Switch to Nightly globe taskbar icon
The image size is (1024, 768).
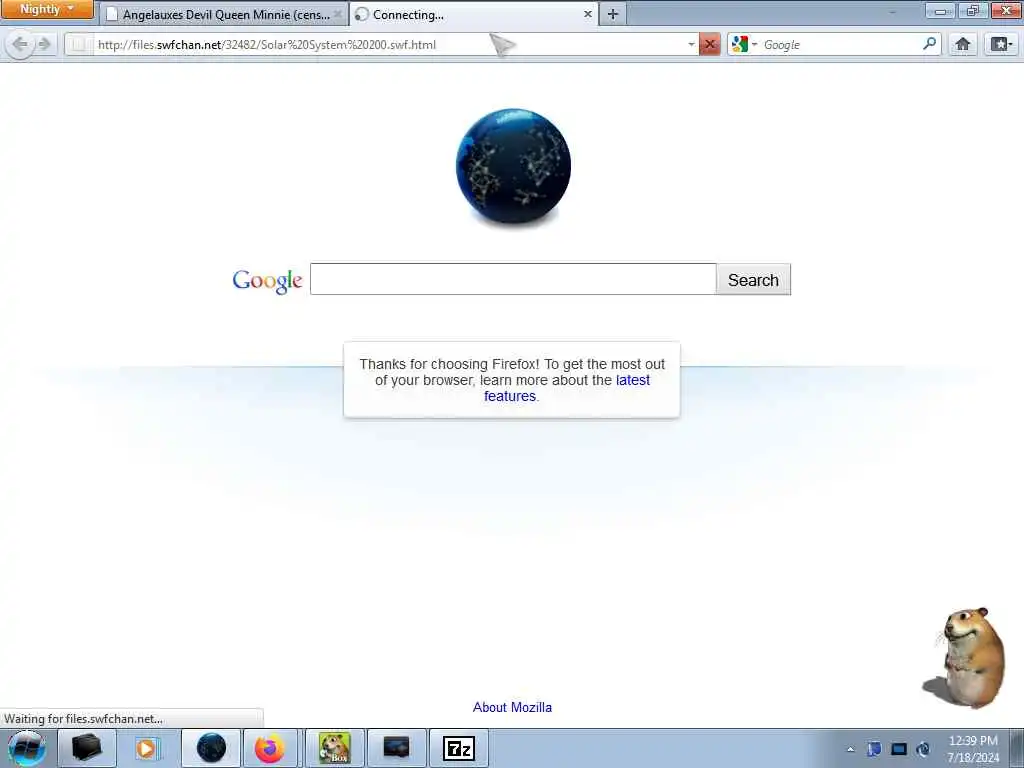point(211,748)
